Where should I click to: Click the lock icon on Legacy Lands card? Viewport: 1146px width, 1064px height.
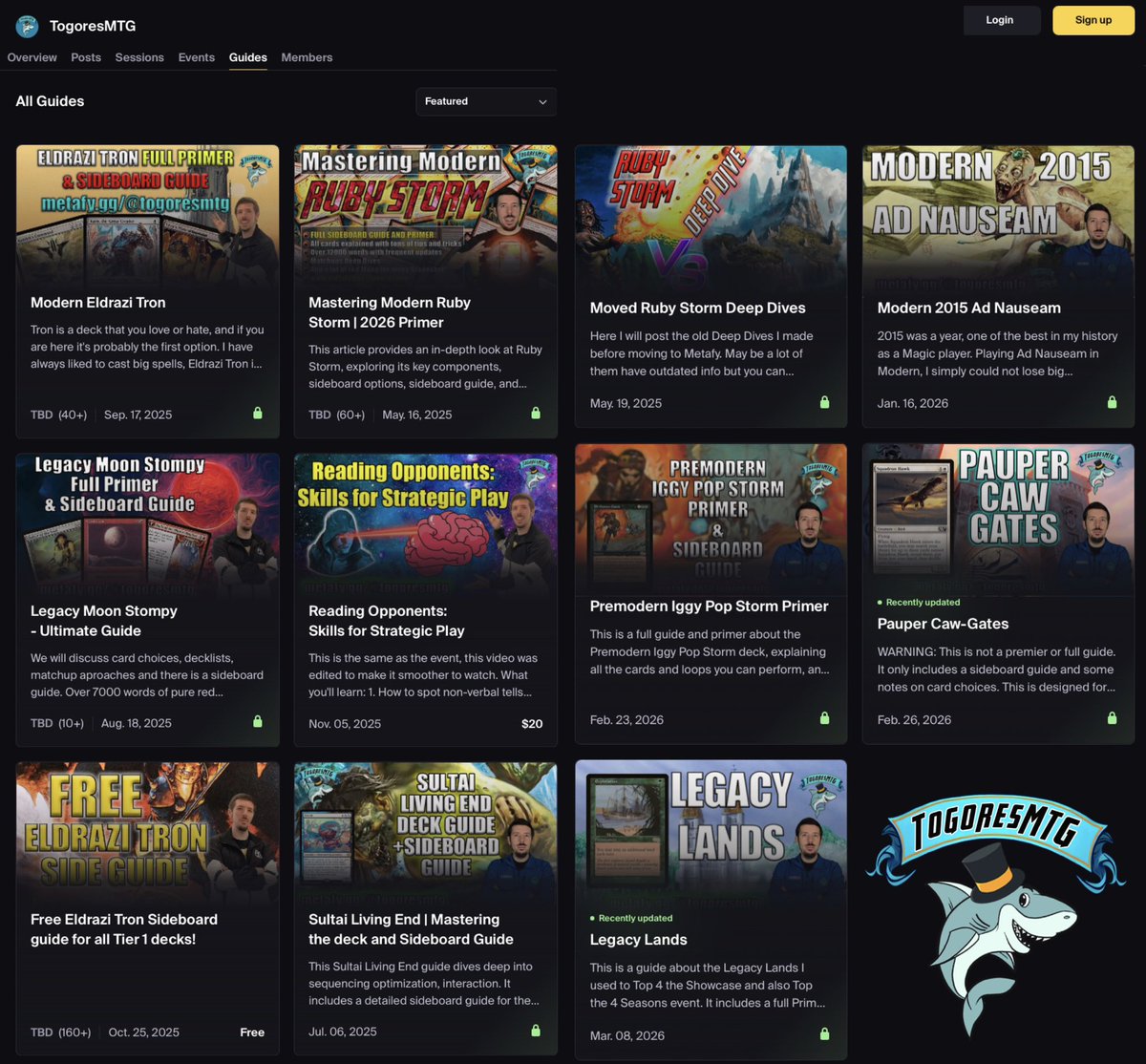tap(825, 1034)
